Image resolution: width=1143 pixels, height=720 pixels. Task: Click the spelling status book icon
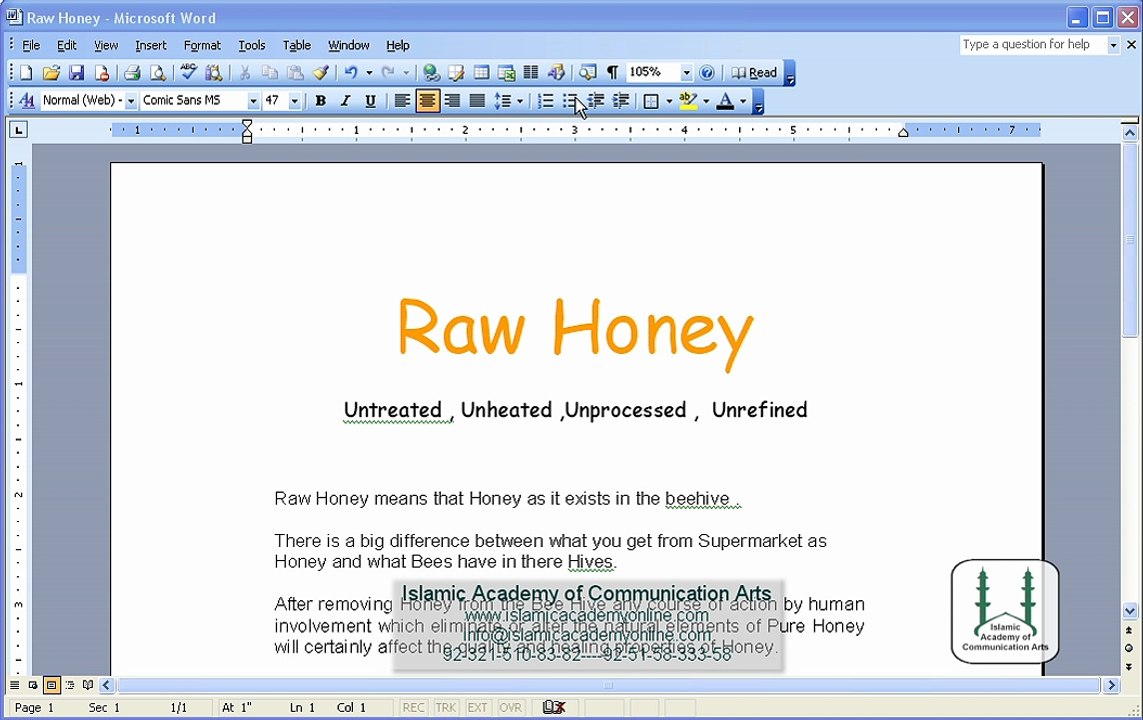[x=554, y=707]
